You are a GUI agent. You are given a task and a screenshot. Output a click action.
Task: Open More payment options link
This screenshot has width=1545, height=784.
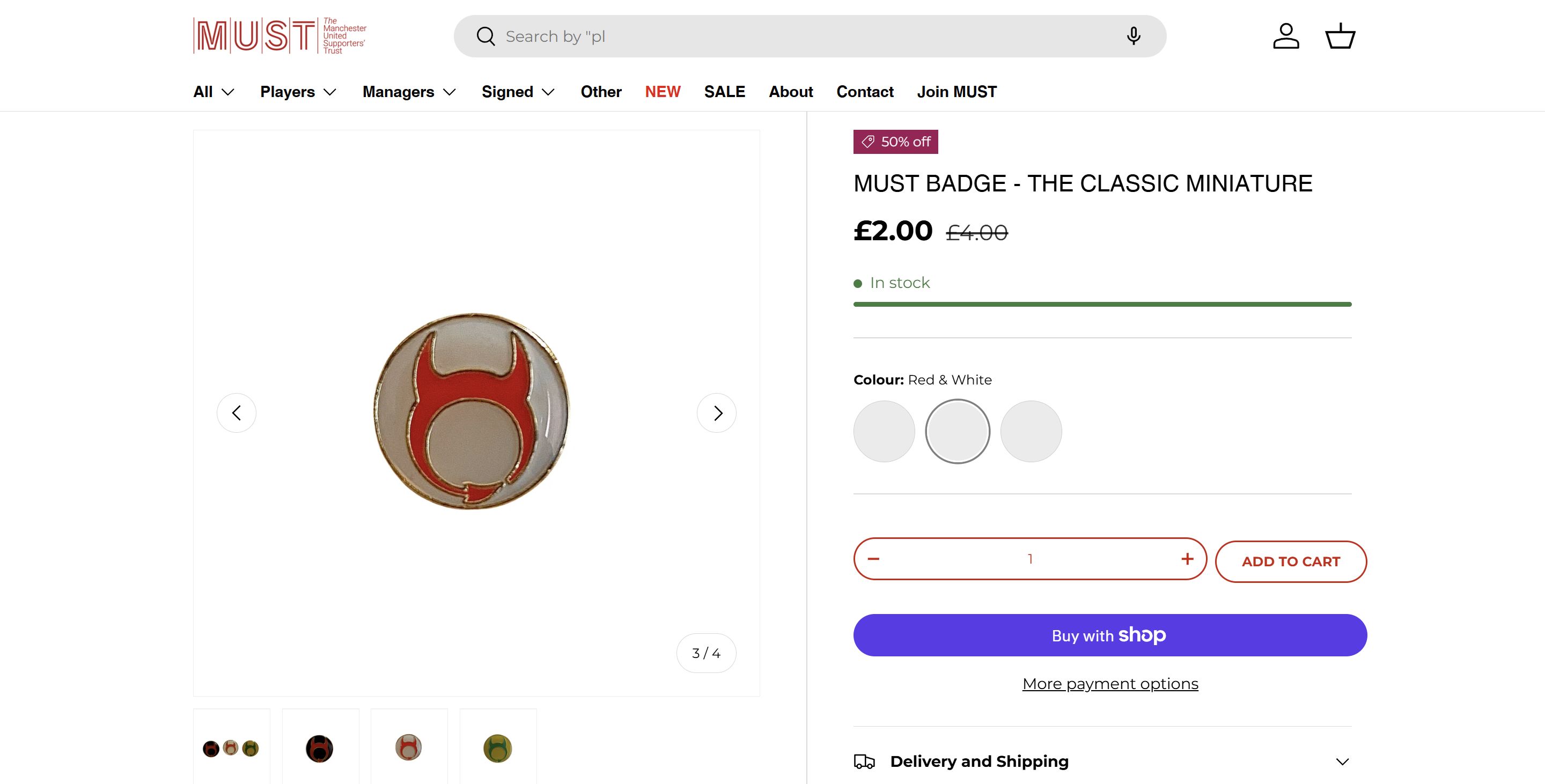point(1110,684)
